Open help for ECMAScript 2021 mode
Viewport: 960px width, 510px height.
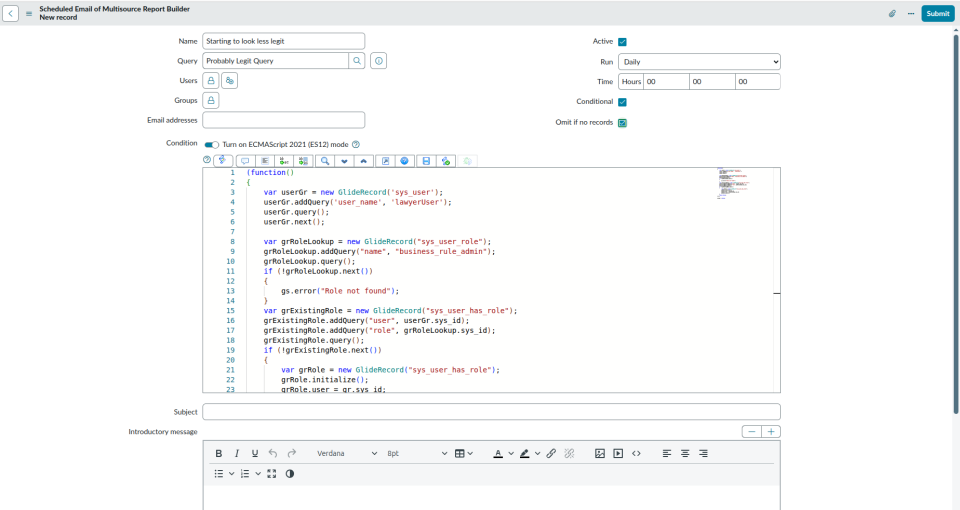356,144
